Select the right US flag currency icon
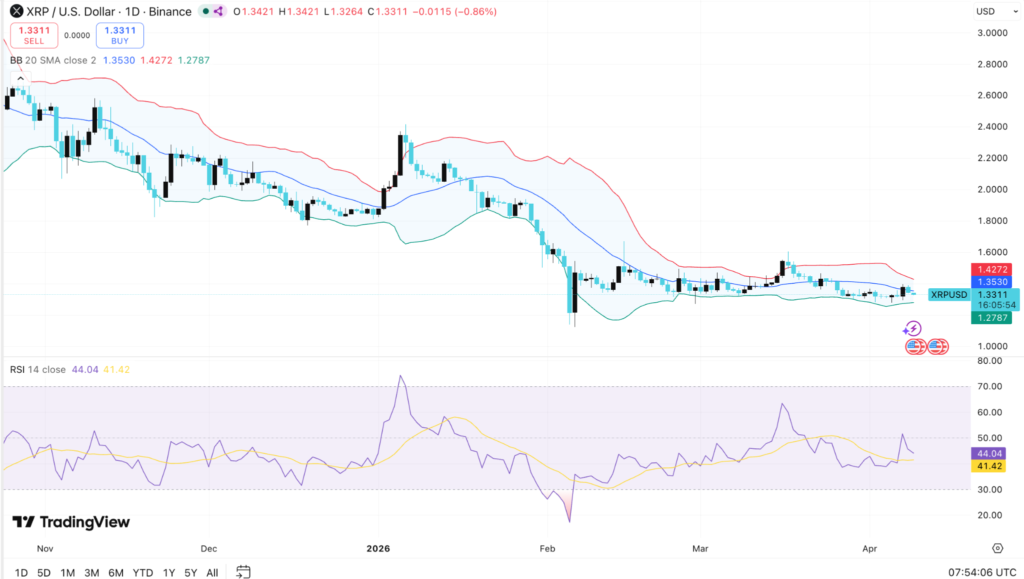This screenshot has width=1024, height=579. [938, 346]
